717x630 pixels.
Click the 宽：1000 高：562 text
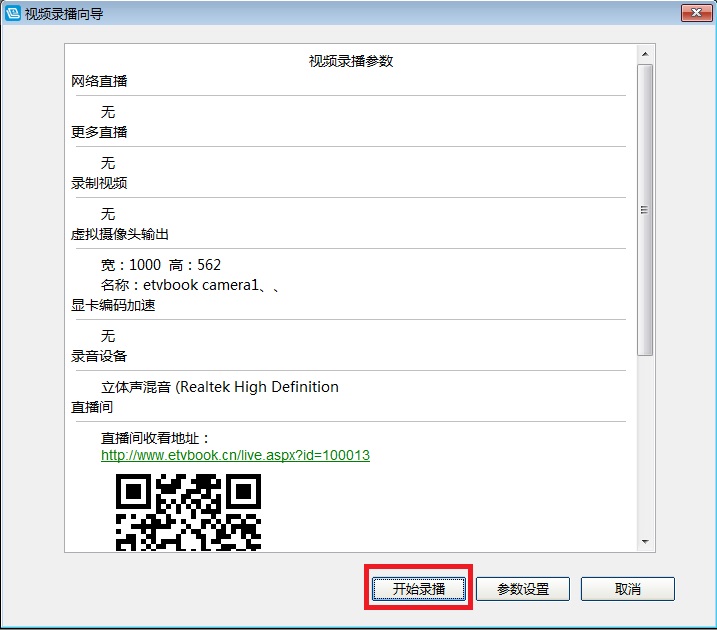click(161, 265)
